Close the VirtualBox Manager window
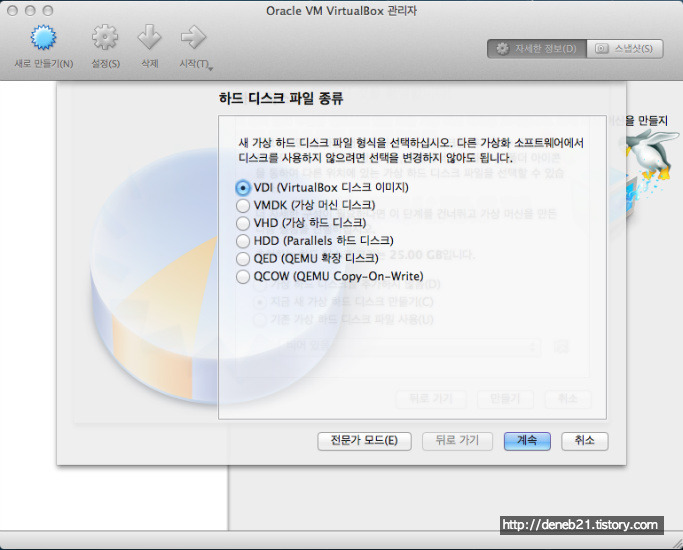 click(x=13, y=10)
